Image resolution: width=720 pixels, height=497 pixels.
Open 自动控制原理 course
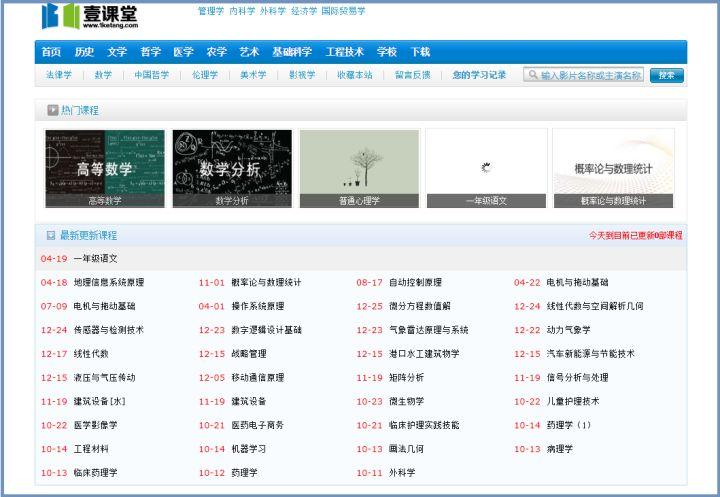pos(415,282)
